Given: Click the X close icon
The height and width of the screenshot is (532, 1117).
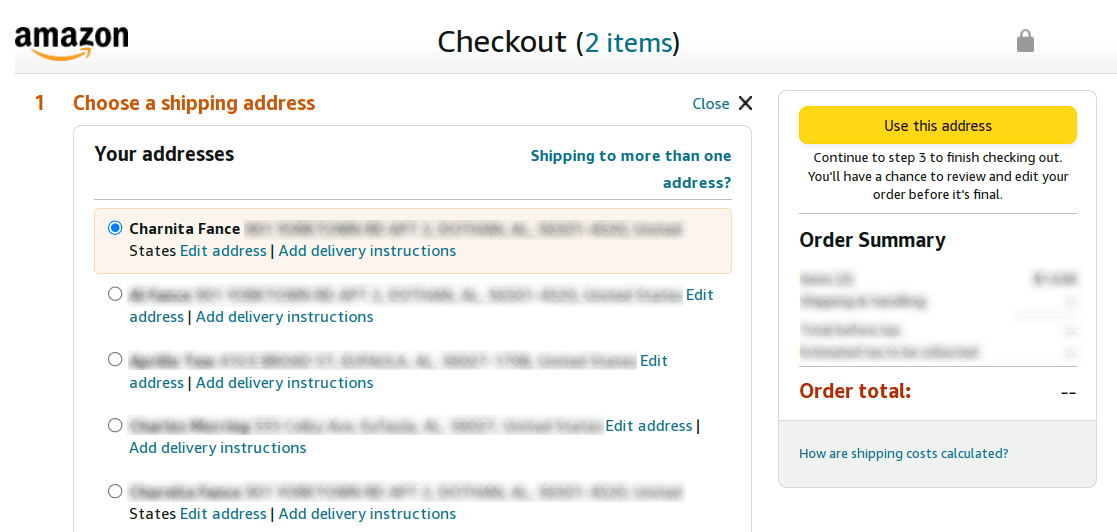Looking at the screenshot, I should [x=745, y=103].
